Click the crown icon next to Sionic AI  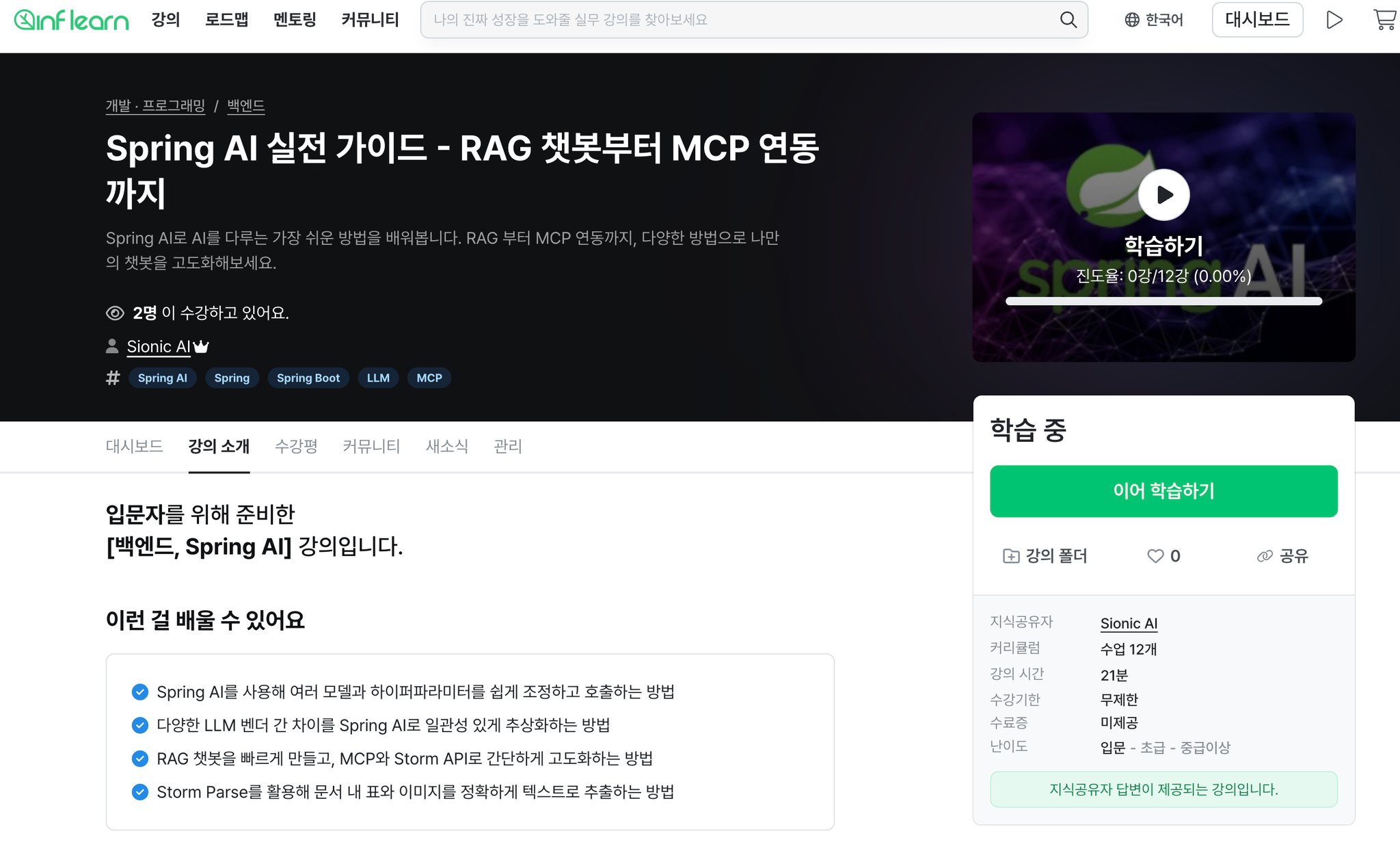point(201,347)
